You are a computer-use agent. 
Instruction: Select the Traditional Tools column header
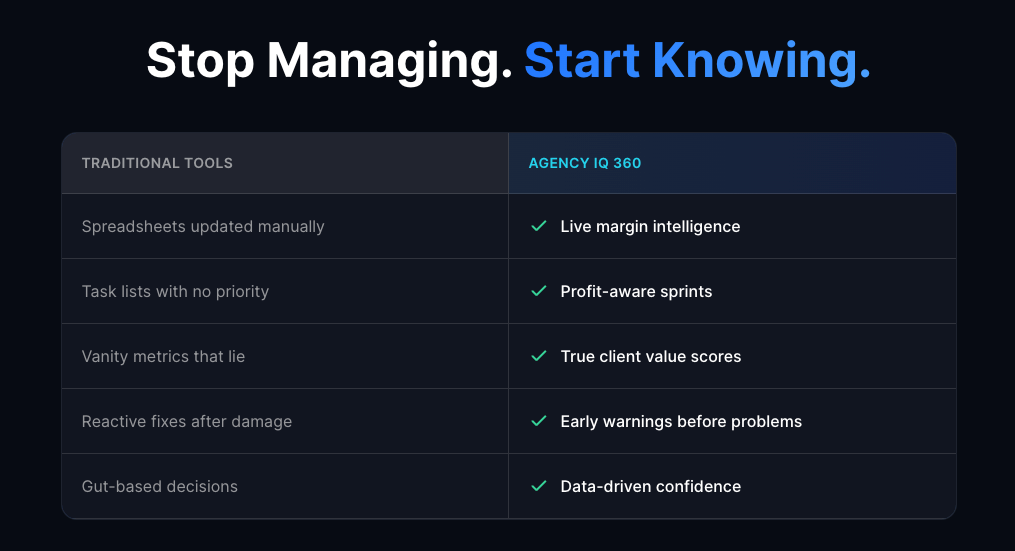157,163
